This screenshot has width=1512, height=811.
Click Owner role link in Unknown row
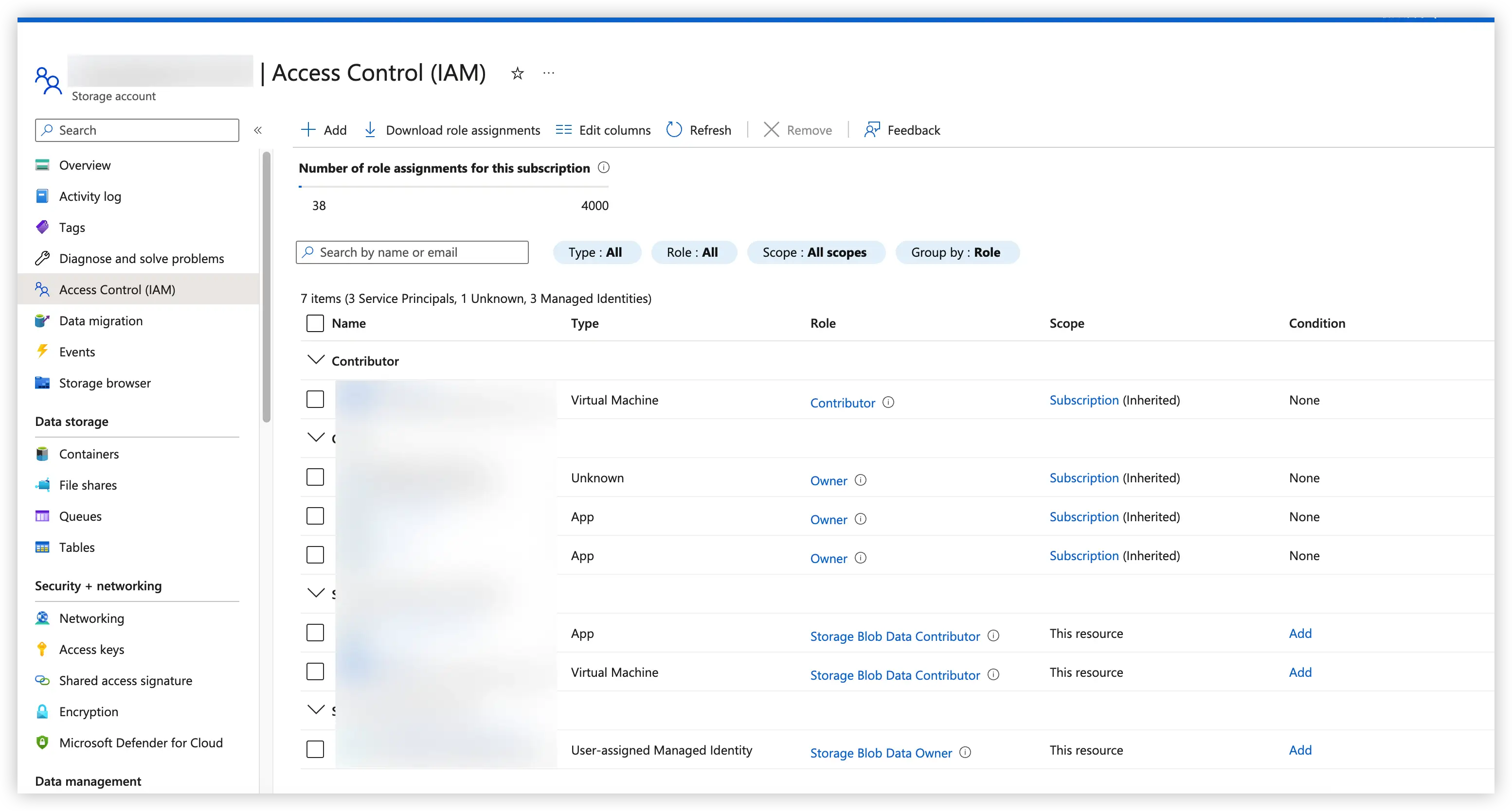tap(829, 480)
